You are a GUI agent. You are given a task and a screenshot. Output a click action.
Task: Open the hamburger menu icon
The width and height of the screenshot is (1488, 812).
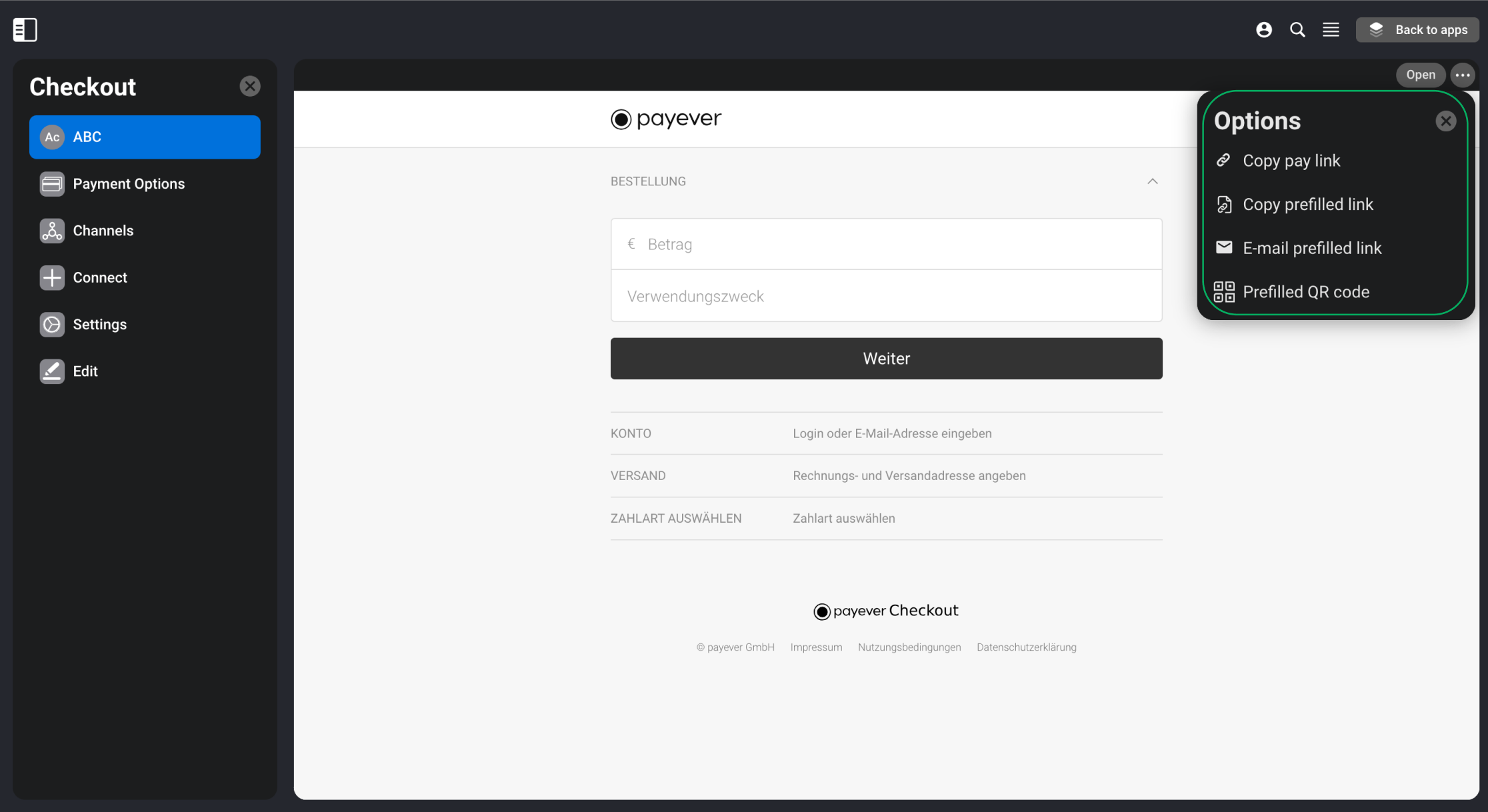pyautogui.click(x=1331, y=29)
